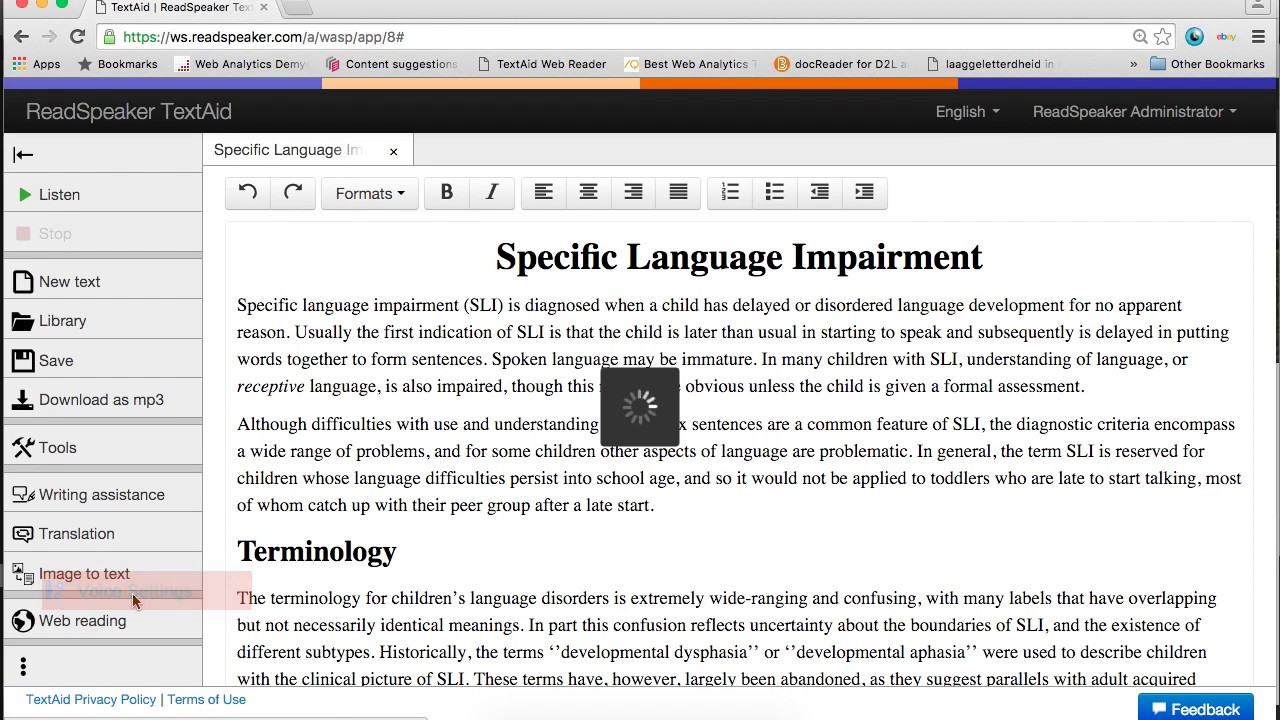Bookmark this page with the star icon
1280x720 pixels.
coord(1162,37)
